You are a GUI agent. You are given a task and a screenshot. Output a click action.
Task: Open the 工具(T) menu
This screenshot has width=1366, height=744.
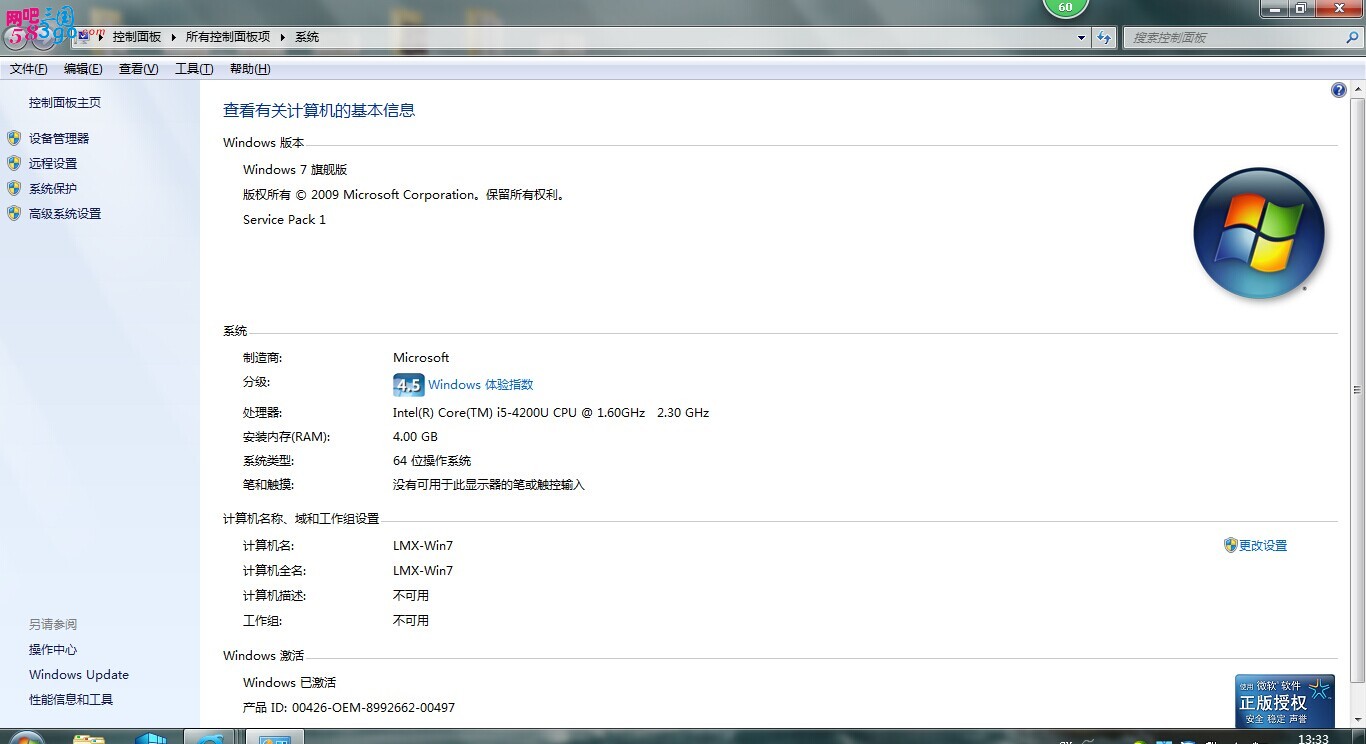[194, 69]
